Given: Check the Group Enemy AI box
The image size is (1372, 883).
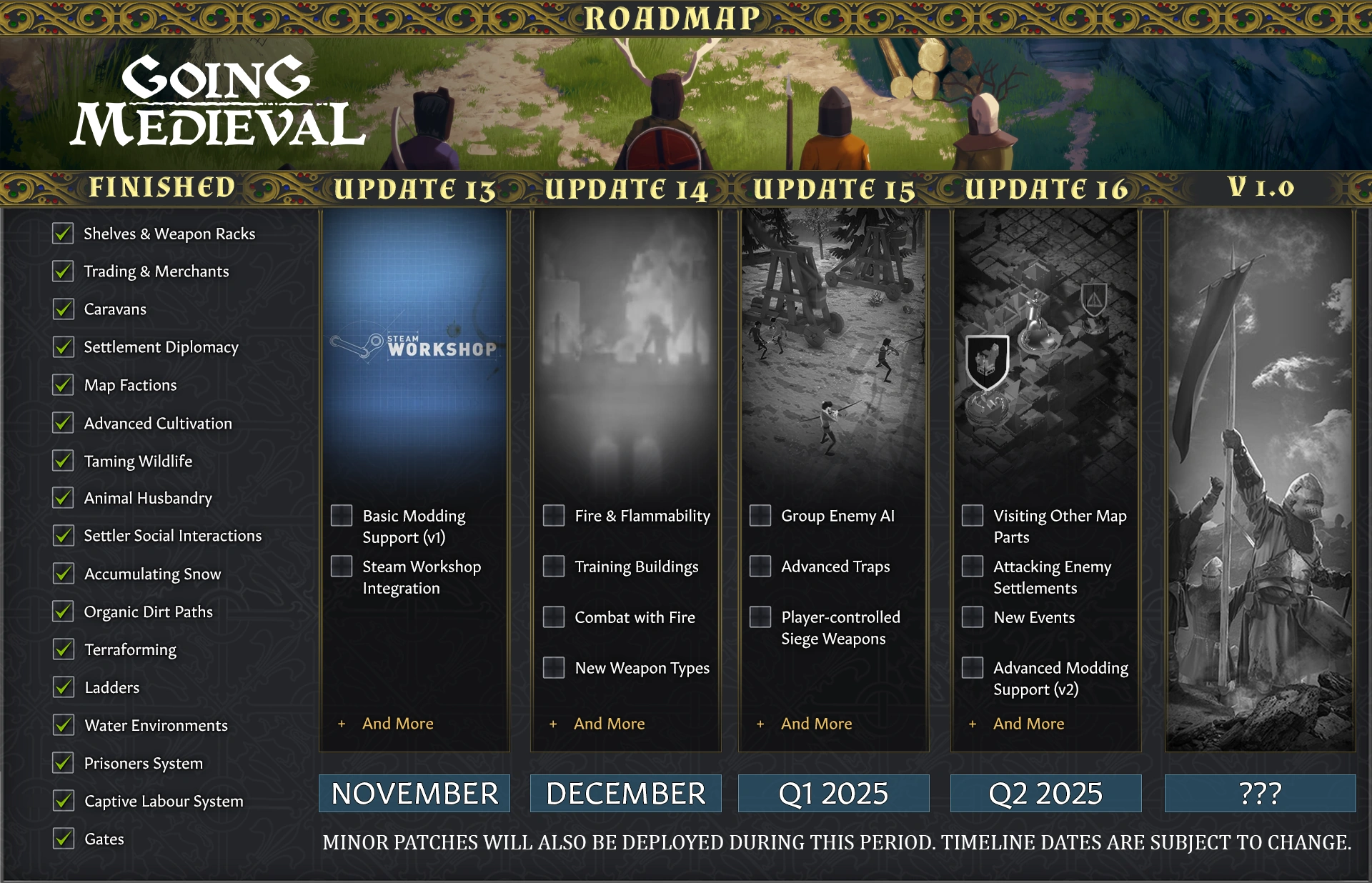Looking at the screenshot, I should point(760,515).
